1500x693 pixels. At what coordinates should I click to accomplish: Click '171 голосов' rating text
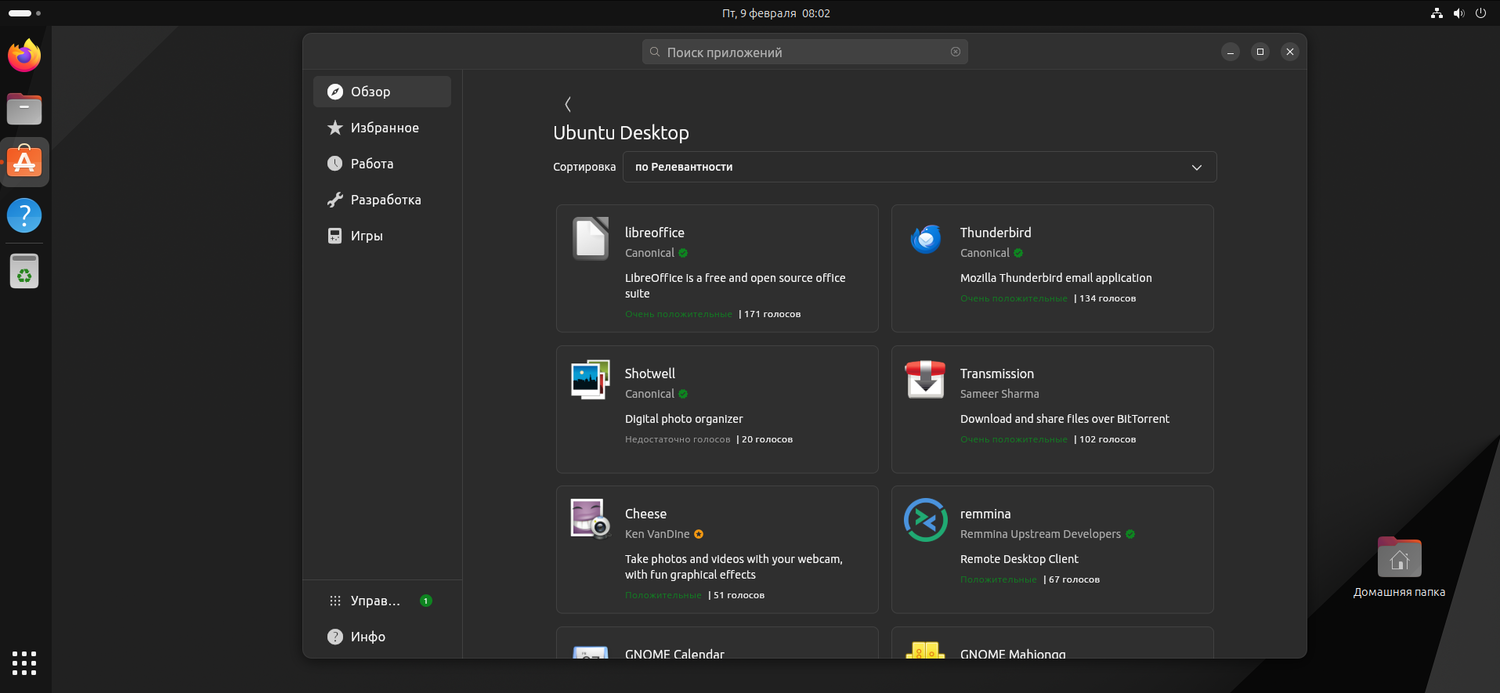772,314
